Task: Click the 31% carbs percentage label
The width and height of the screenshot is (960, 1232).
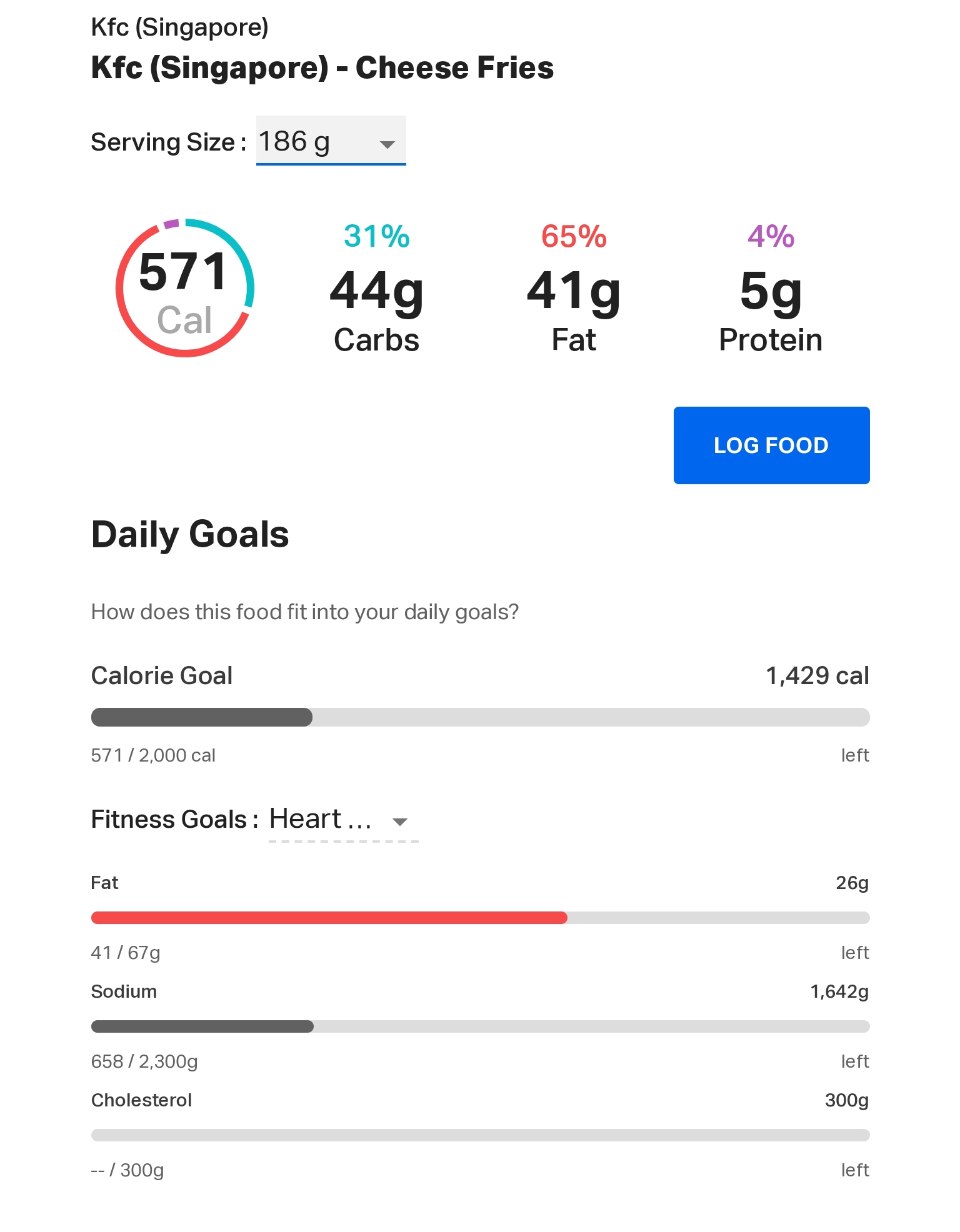Action: click(x=376, y=236)
